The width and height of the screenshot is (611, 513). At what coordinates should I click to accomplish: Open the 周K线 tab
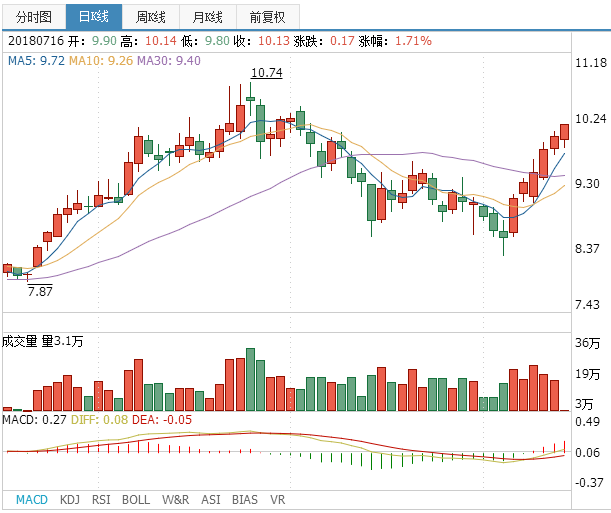[151, 17]
